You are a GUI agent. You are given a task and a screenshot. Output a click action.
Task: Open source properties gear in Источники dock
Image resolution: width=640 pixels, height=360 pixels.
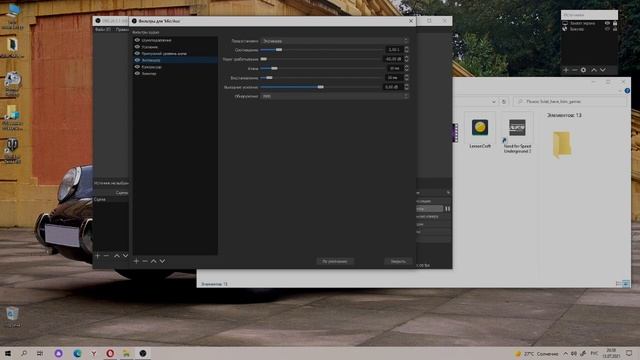pyautogui.click(x=583, y=70)
